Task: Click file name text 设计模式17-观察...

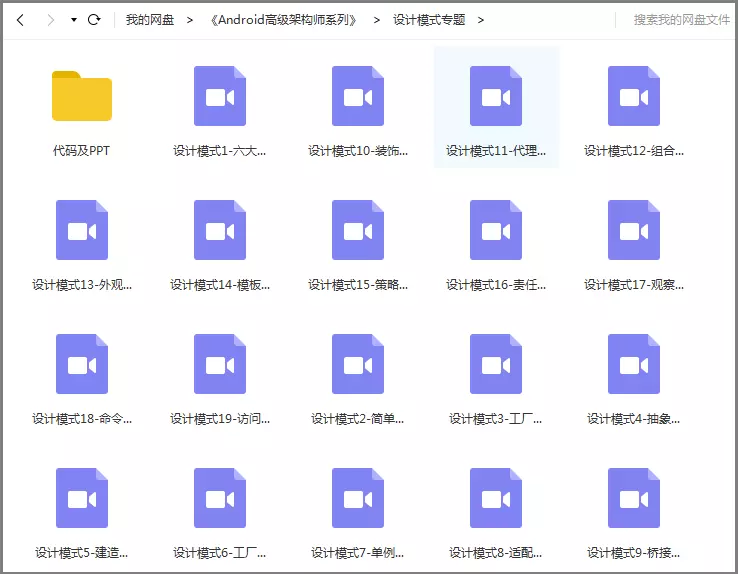Action: coord(634,285)
